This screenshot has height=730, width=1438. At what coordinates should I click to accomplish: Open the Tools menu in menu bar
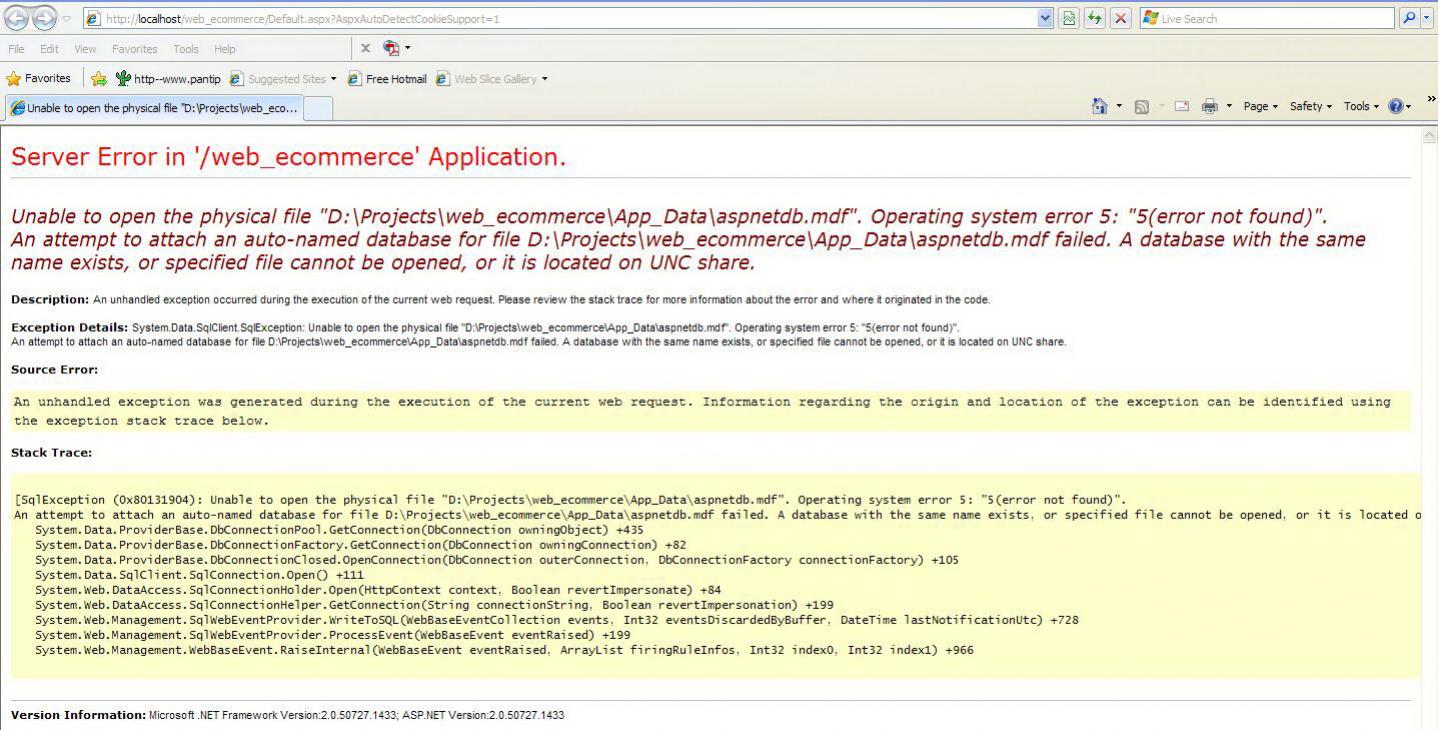click(186, 49)
